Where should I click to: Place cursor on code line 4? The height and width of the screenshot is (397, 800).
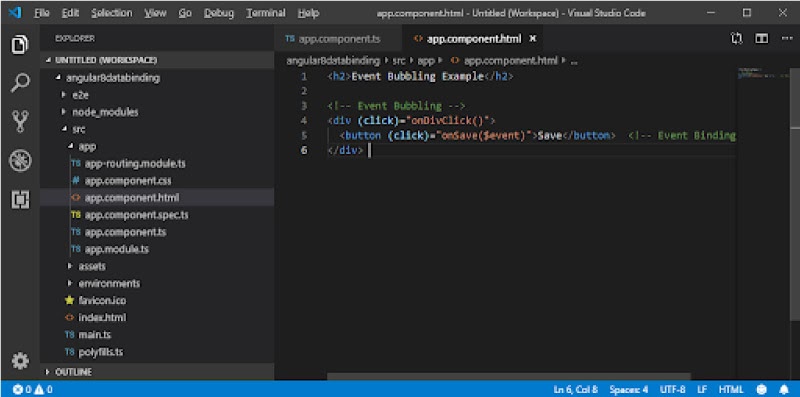coord(411,121)
